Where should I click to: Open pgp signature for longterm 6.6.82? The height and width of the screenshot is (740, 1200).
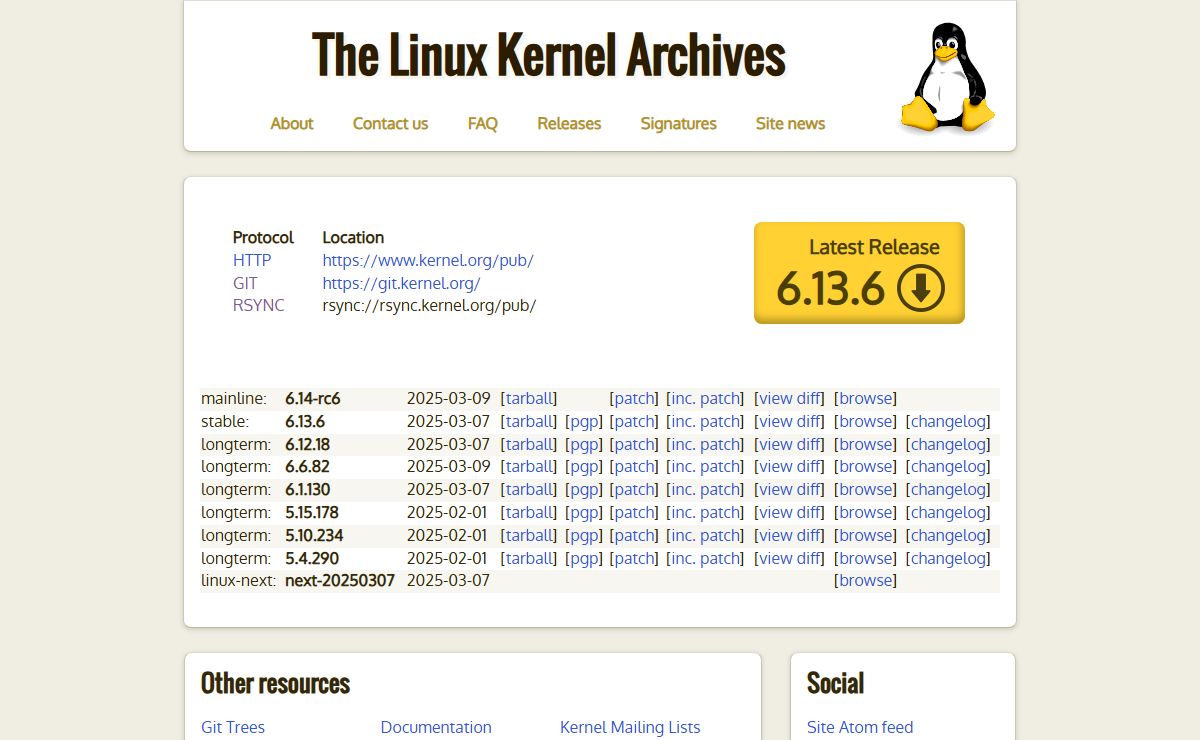(x=584, y=466)
